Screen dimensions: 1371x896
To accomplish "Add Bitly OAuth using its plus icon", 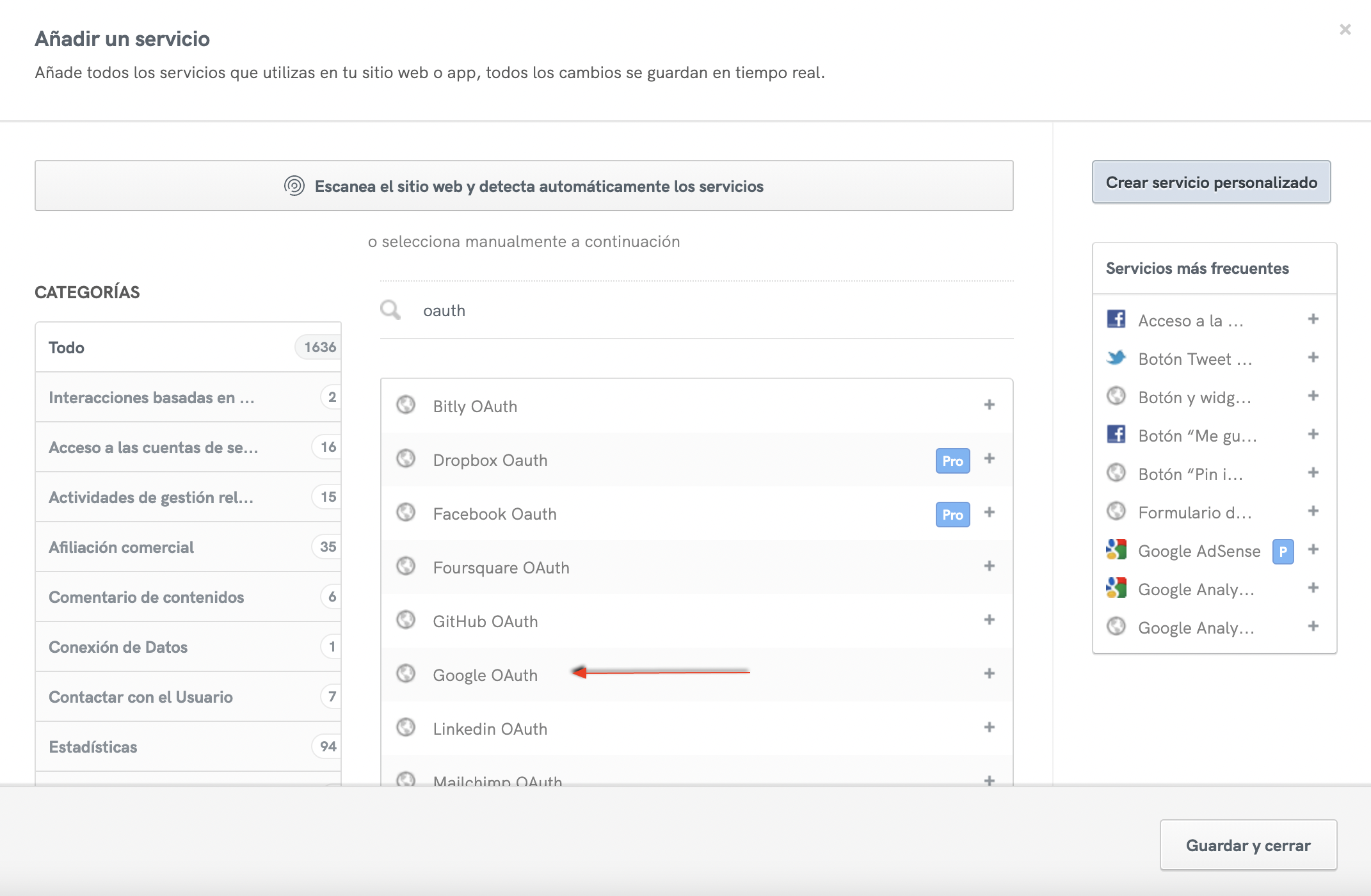I will click(990, 404).
